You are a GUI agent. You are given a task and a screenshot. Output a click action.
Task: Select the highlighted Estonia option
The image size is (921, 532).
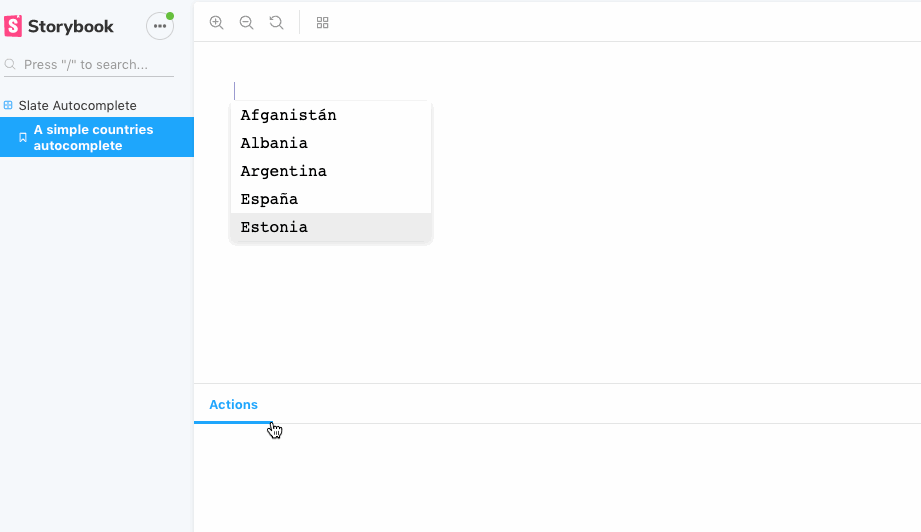[274, 227]
